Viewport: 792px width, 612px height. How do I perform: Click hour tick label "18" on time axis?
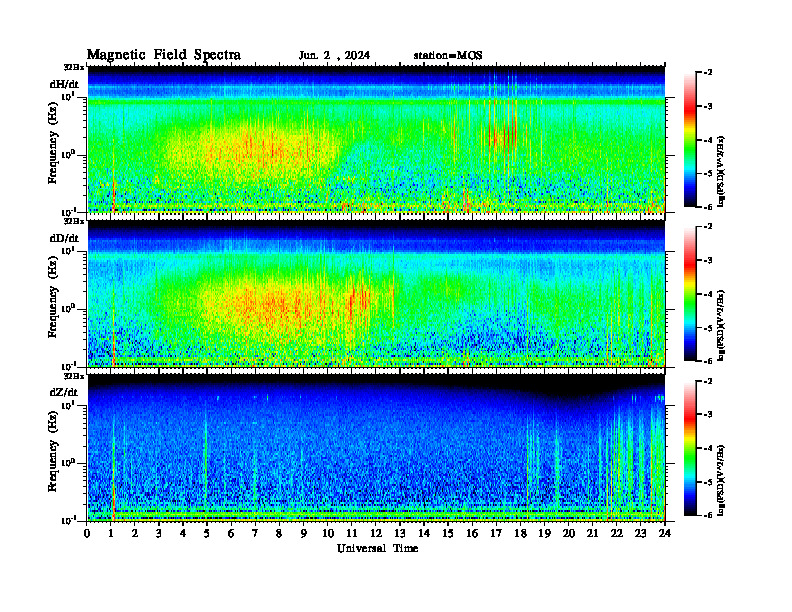[x=520, y=534]
